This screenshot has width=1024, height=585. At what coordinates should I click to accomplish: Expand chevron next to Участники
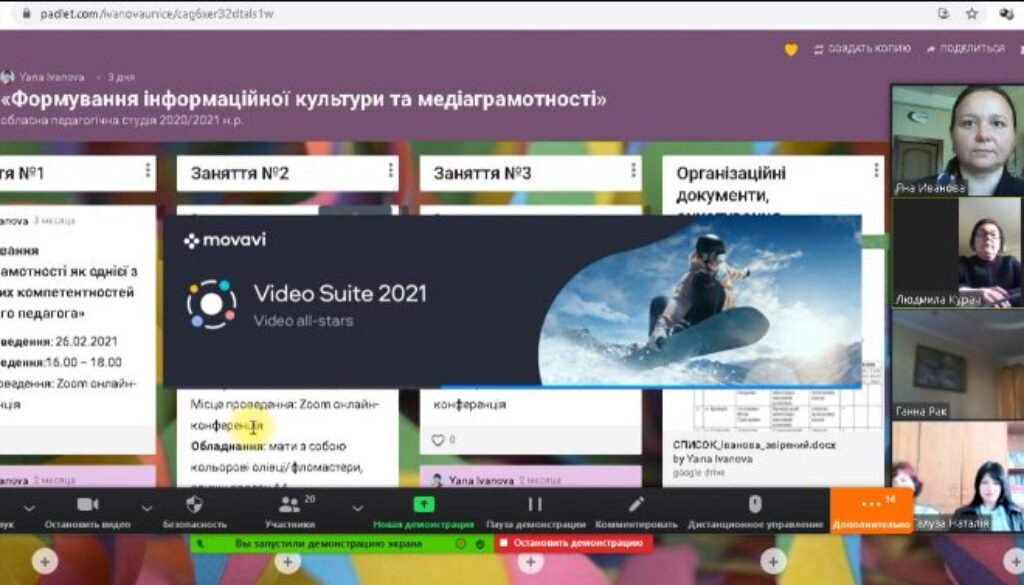point(357,508)
